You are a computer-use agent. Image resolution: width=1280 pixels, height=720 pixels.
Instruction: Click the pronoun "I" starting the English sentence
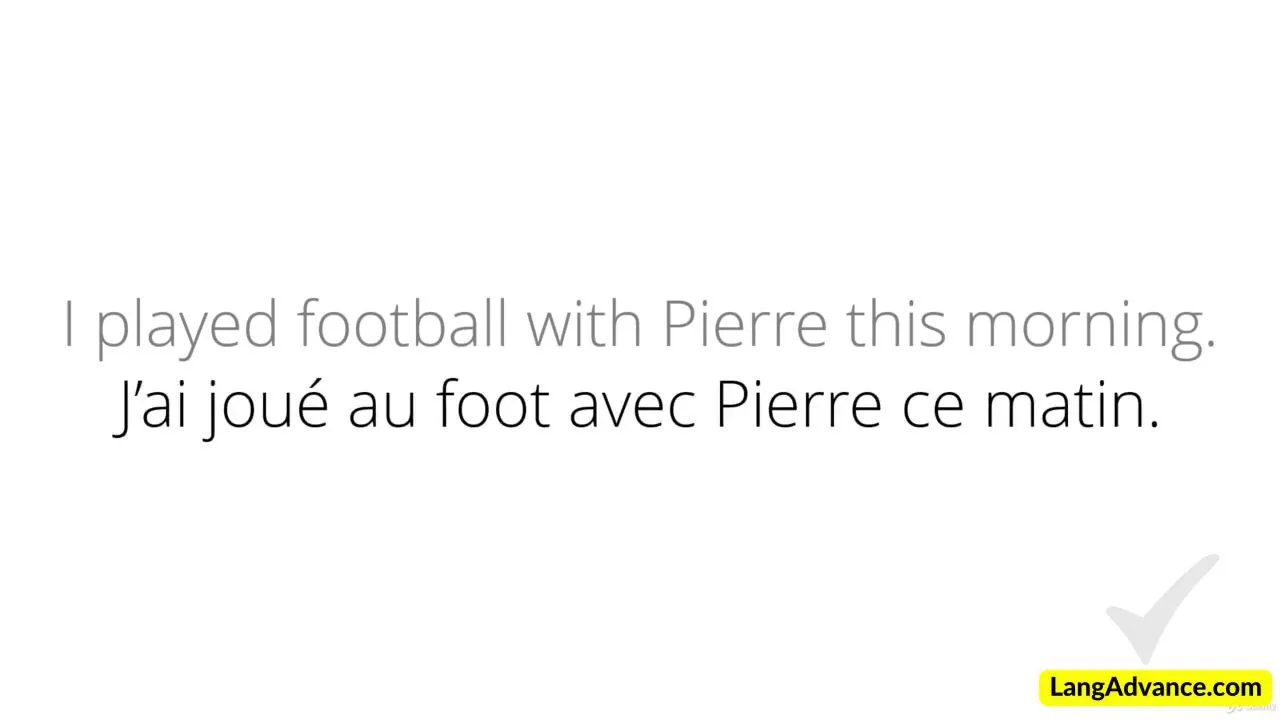coord(69,323)
